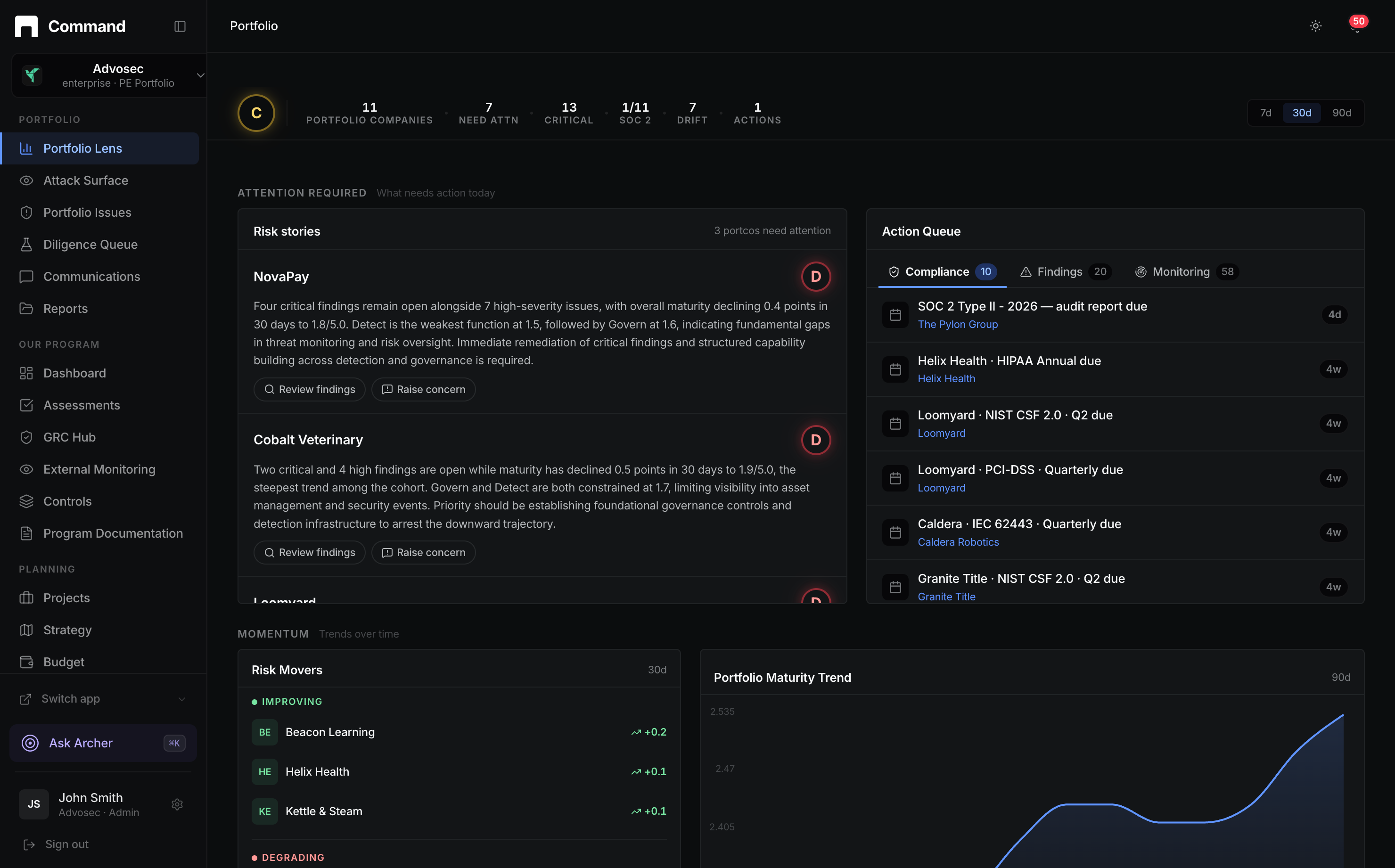1395x868 pixels.
Task: Go to Portfolio Issues
Action: (100, 213)
